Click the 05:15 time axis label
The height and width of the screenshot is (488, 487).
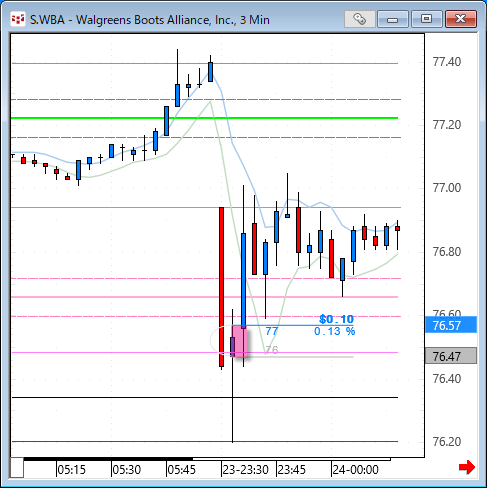[x=72, y=470]
